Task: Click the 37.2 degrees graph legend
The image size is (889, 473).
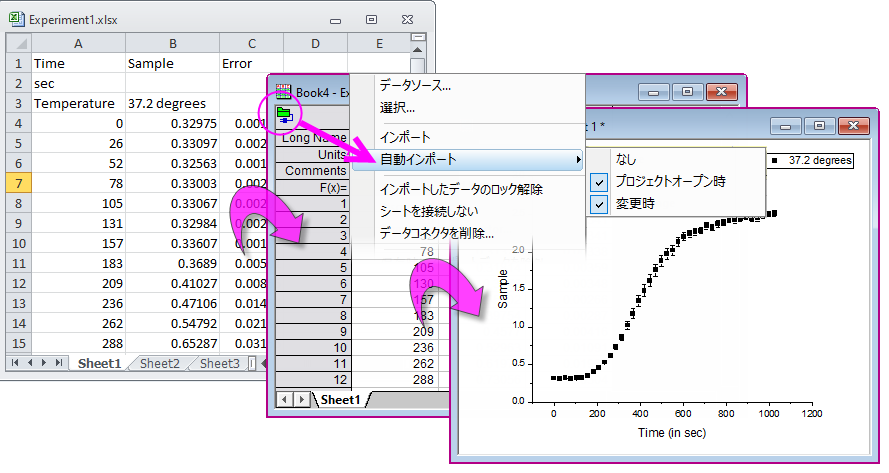Action: (810, 161)
